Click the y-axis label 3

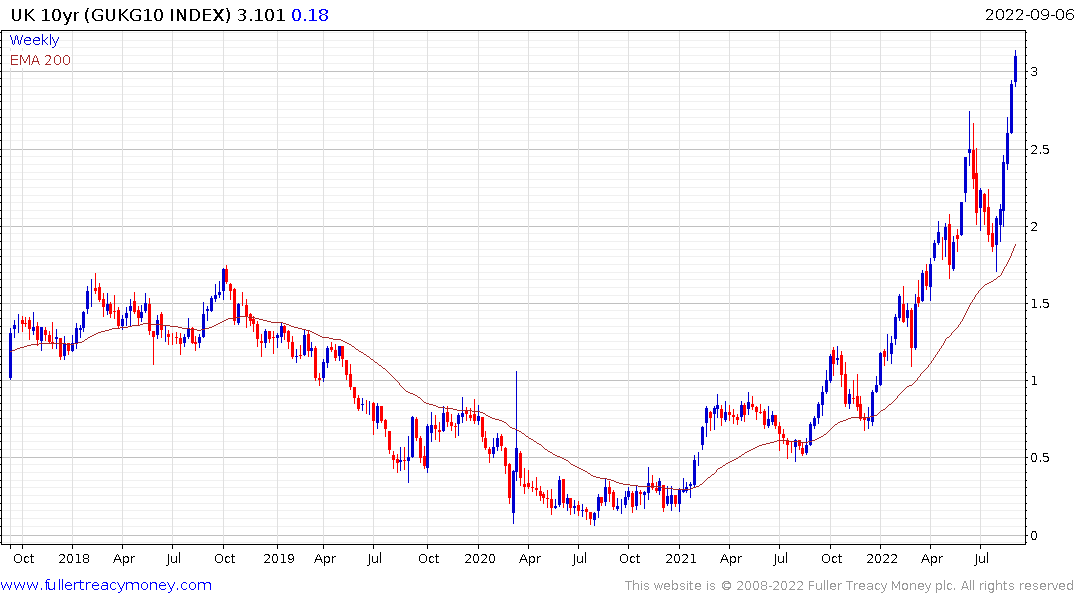coord(1034,71)
